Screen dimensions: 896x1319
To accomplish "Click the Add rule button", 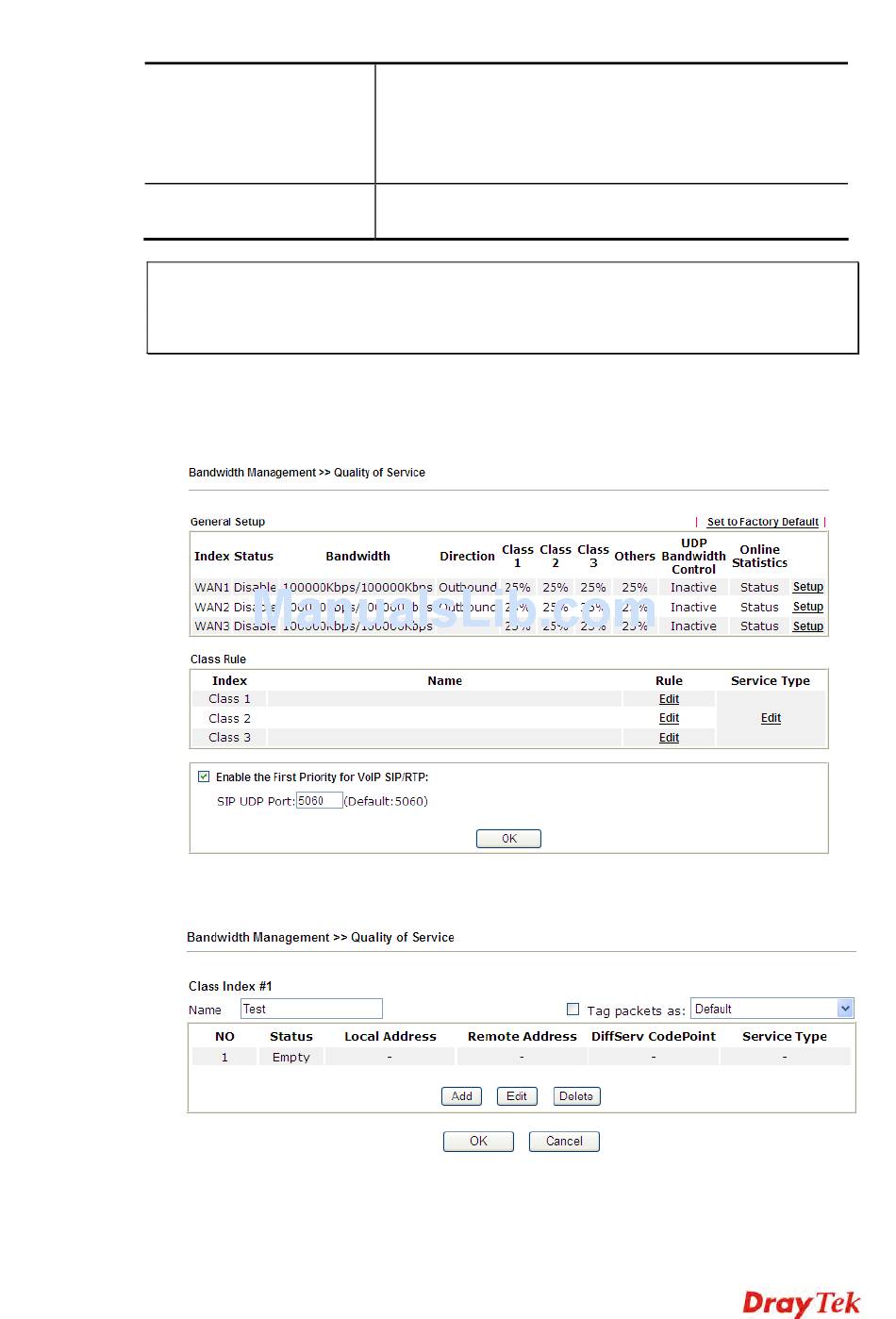I will 461,1096.
